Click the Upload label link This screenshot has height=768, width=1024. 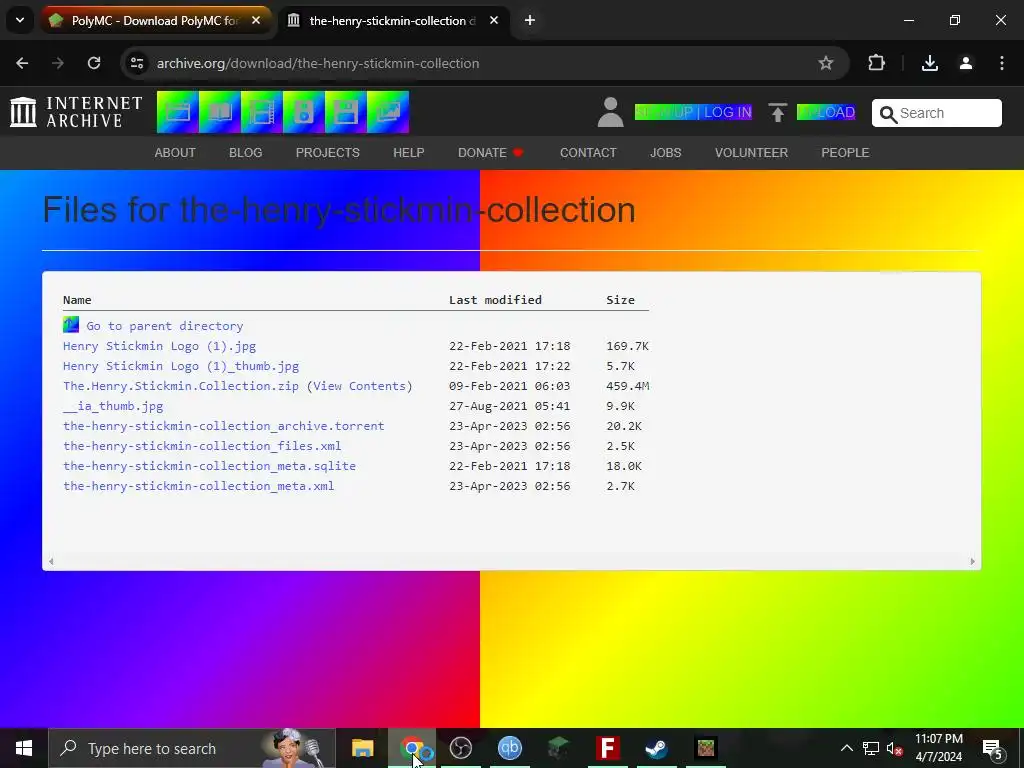(826, 112)
